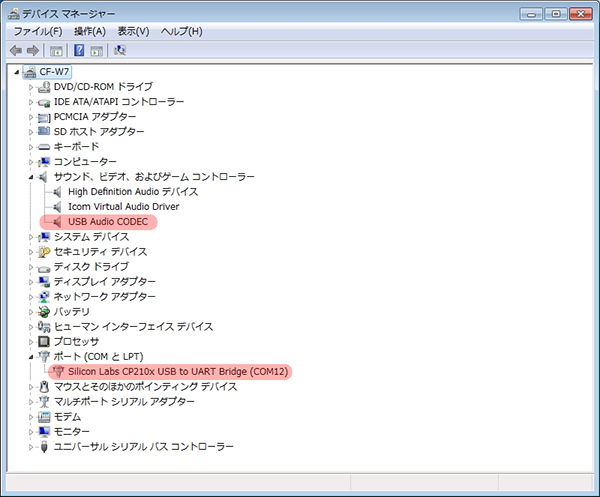
Task: Click the speaker icon of サウンド category
Action: 43,177
